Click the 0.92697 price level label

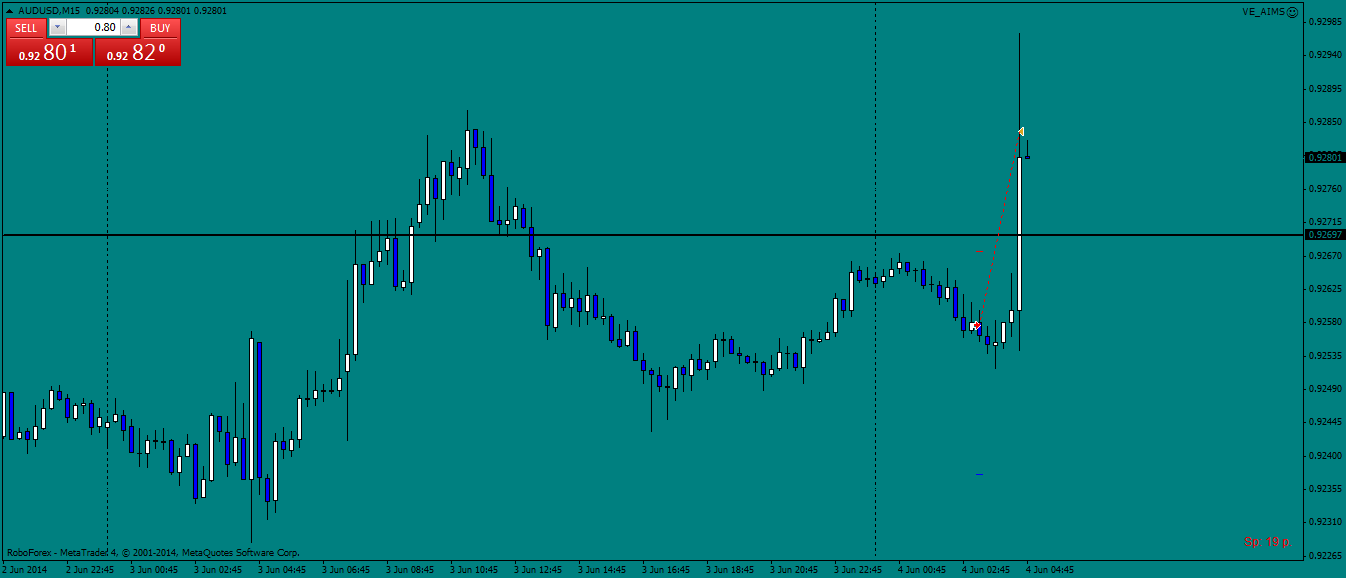click(x=1325, y=235)
